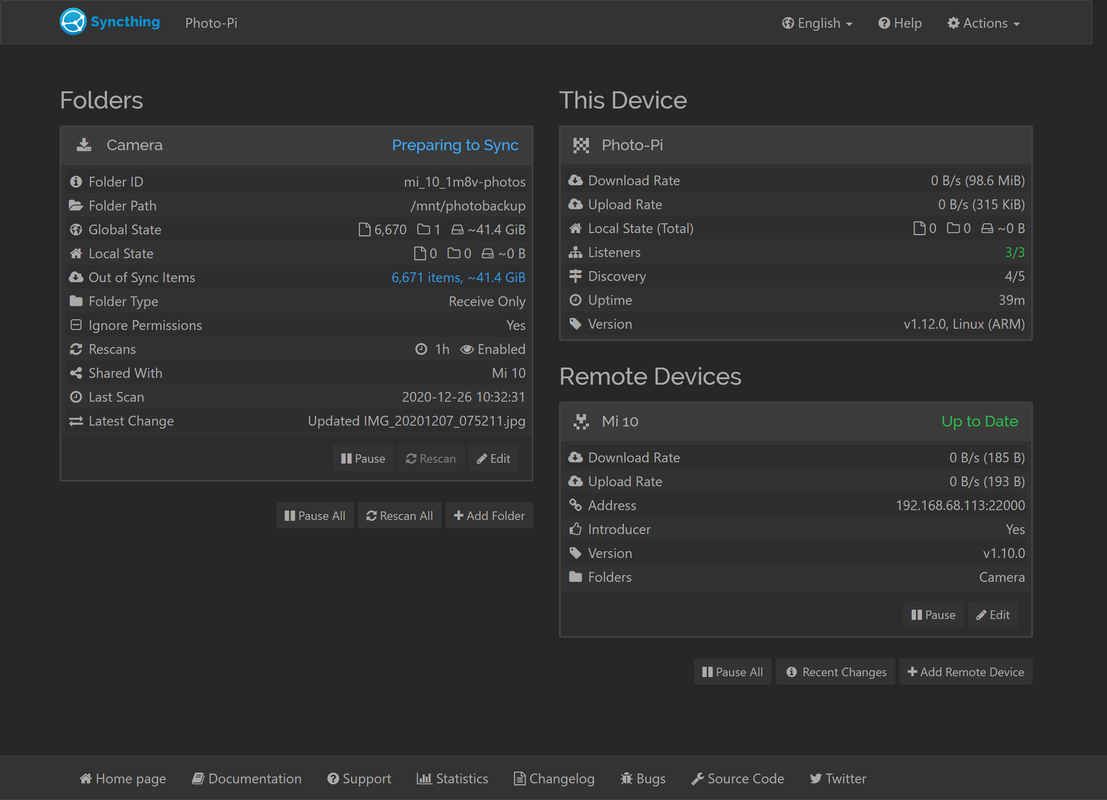Click the Preparing to Sync status text
This screenshot has width=1107, height=800.
tap(455, 145)
